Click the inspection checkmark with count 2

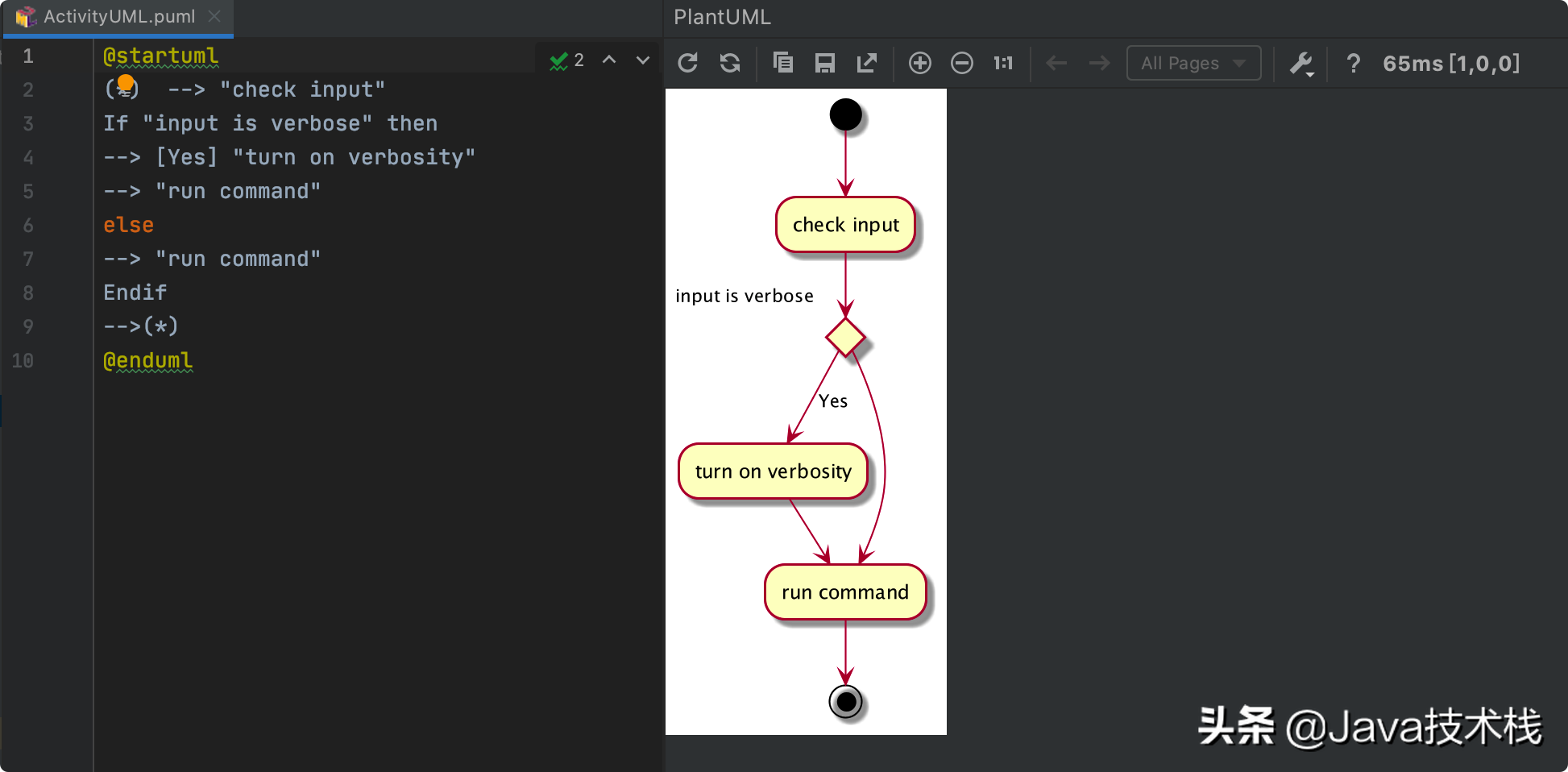coord(566,60)
